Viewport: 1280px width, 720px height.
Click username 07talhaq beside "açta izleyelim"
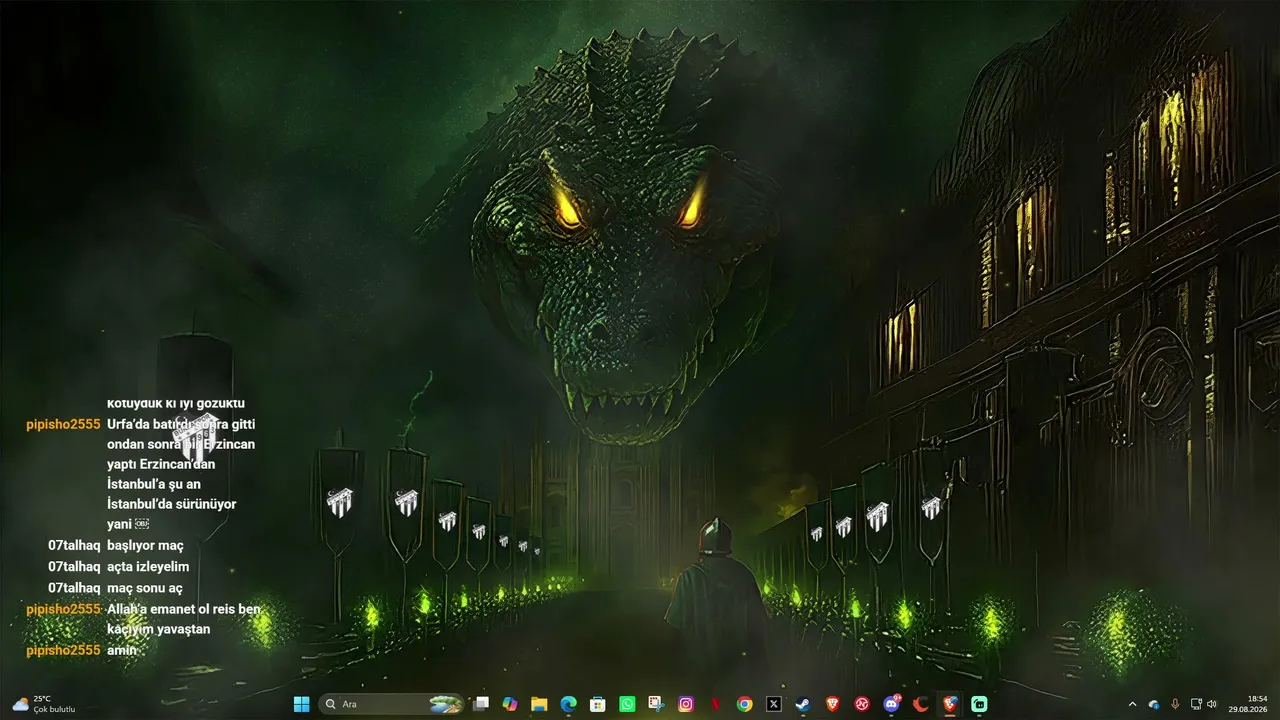74,567
